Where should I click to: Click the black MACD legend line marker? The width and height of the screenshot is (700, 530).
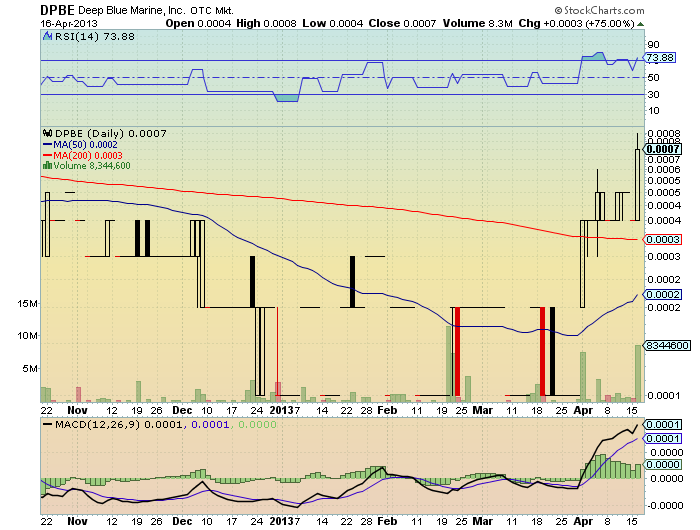(47, 424)
